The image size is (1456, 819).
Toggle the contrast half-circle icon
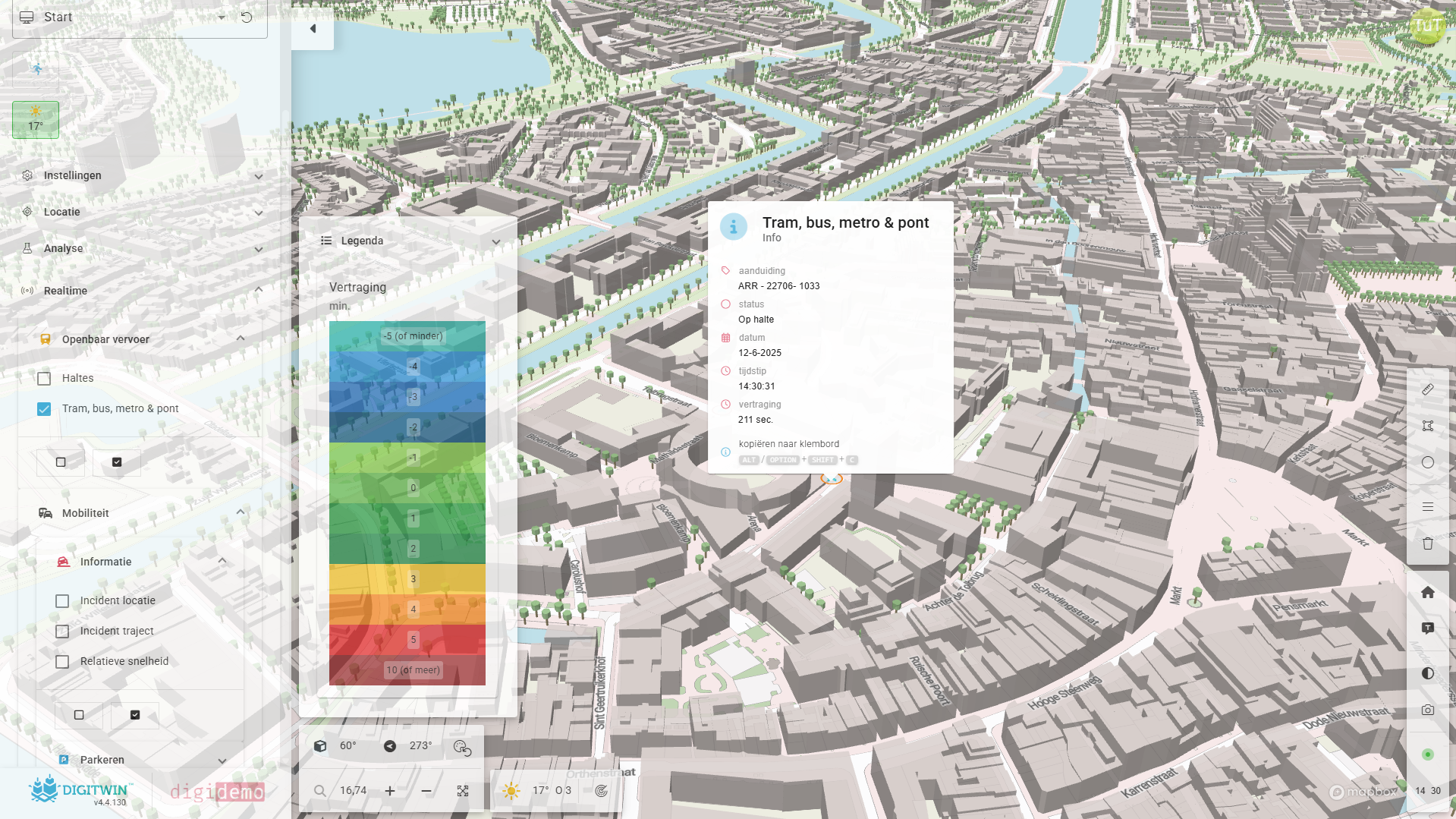click(1427, 673)
